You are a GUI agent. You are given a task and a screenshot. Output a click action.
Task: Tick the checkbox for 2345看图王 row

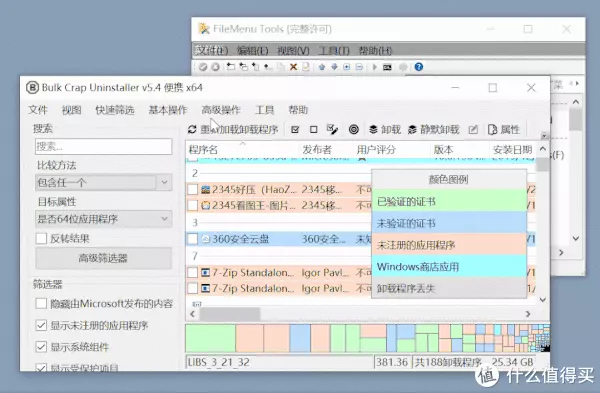pos(192,205)
